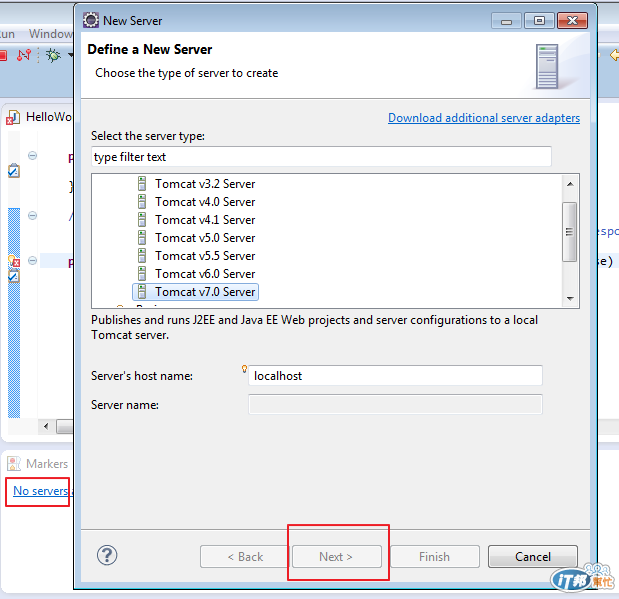Click the server list scroll down arrow
The height and width of the screenshot is (599, 619).
tap(570, 299)
